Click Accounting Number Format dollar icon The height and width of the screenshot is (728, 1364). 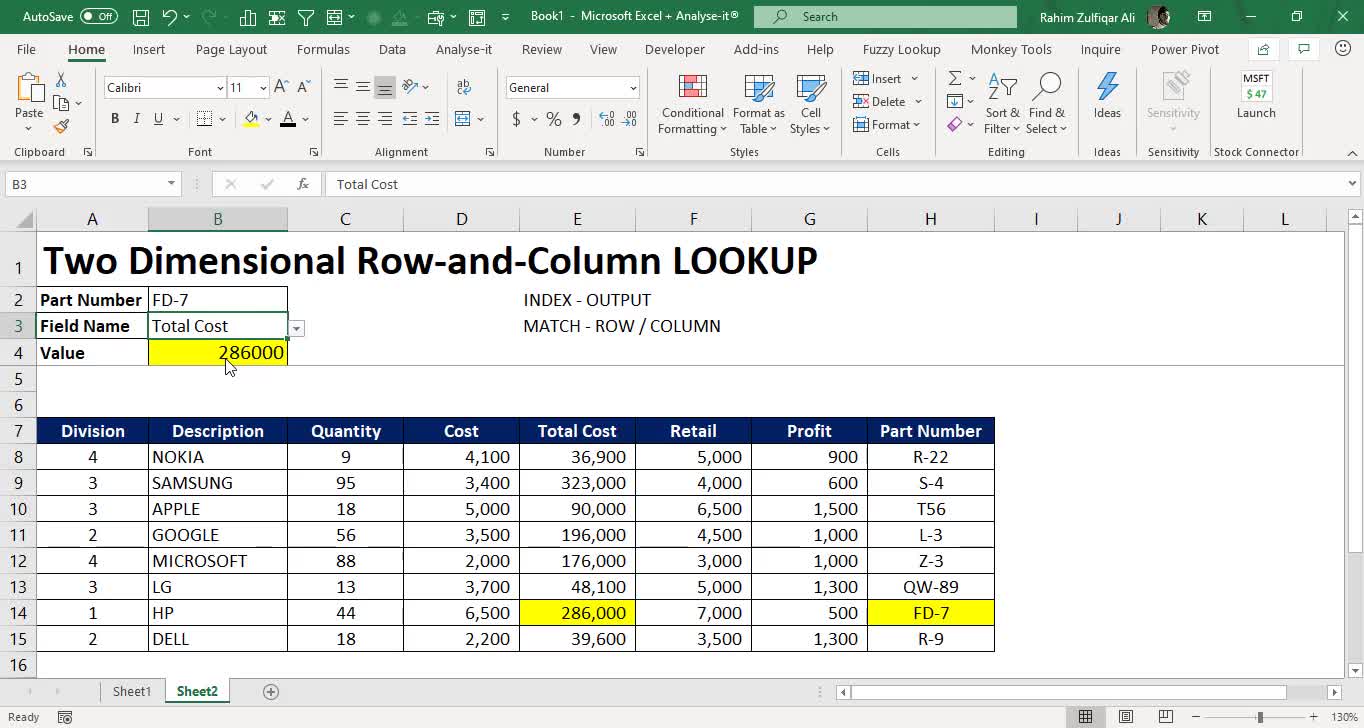coord(516,119)
